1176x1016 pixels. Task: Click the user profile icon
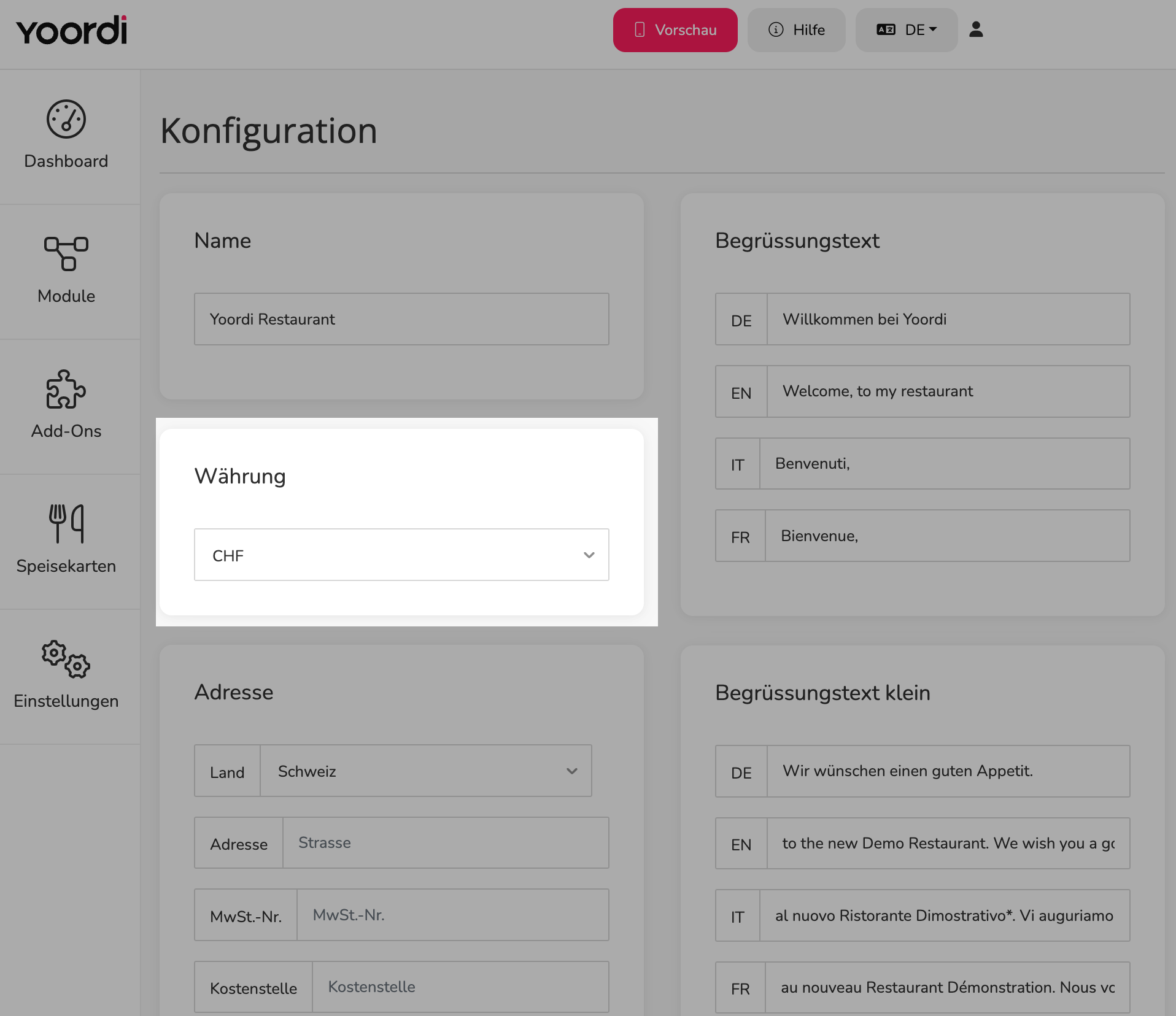tap(976, 29)
